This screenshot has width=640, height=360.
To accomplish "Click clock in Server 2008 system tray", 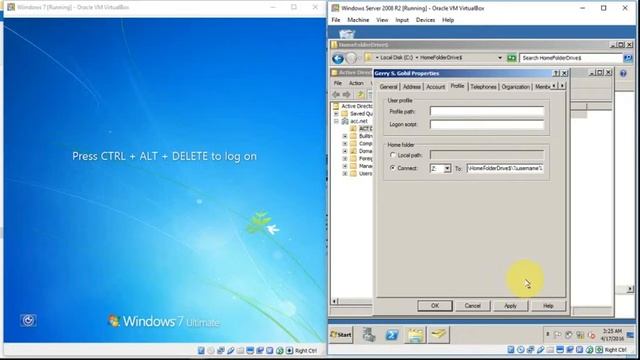I will tap(611, 335).
